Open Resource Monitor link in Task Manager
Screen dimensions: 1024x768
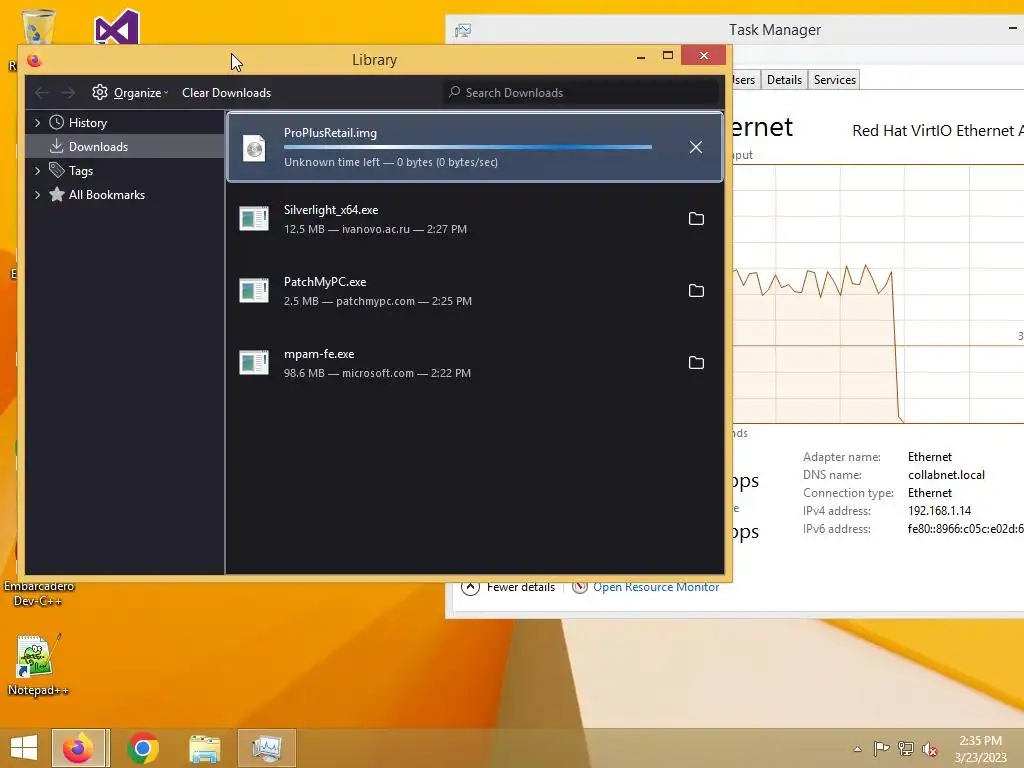pos(656,587)
